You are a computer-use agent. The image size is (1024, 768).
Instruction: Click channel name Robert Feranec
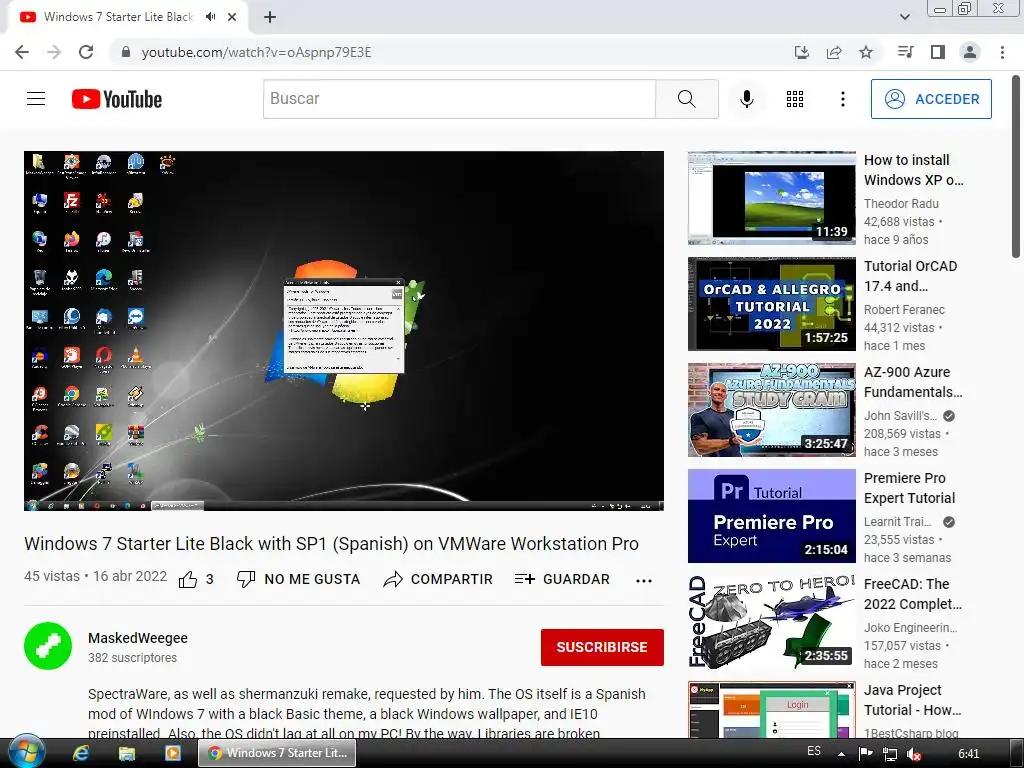click(x=904, y=310)
